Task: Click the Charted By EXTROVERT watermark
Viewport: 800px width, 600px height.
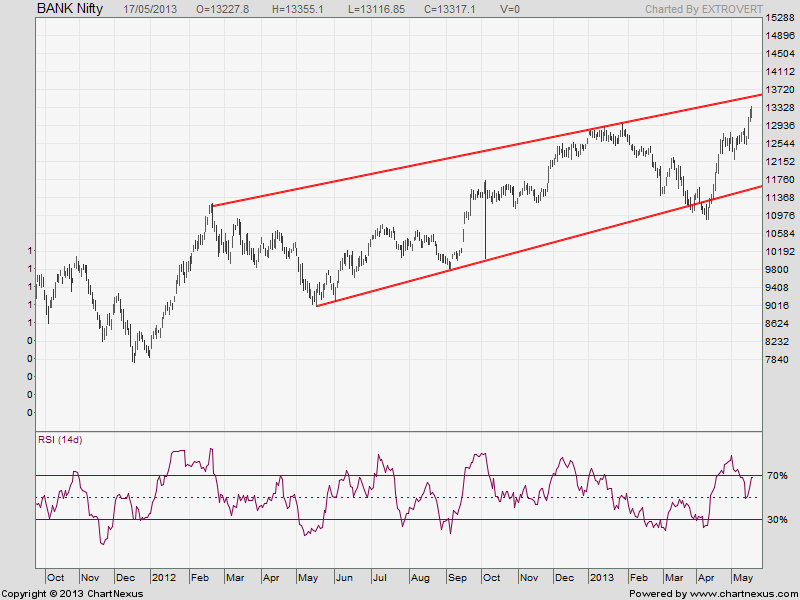Action: 702,8
